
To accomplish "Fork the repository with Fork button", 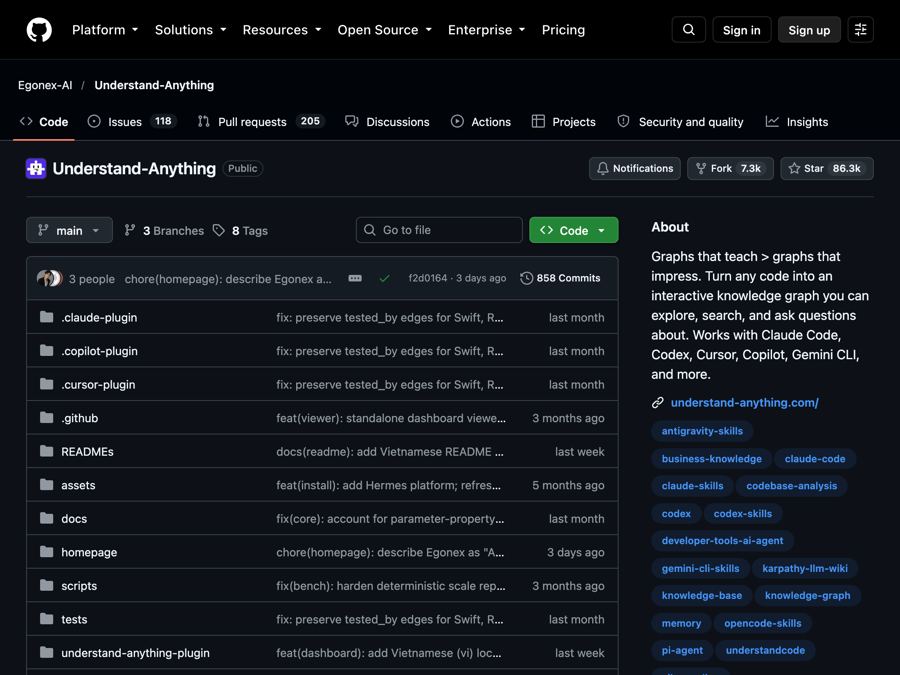I will pyautogui.click(x=730, y=169).
